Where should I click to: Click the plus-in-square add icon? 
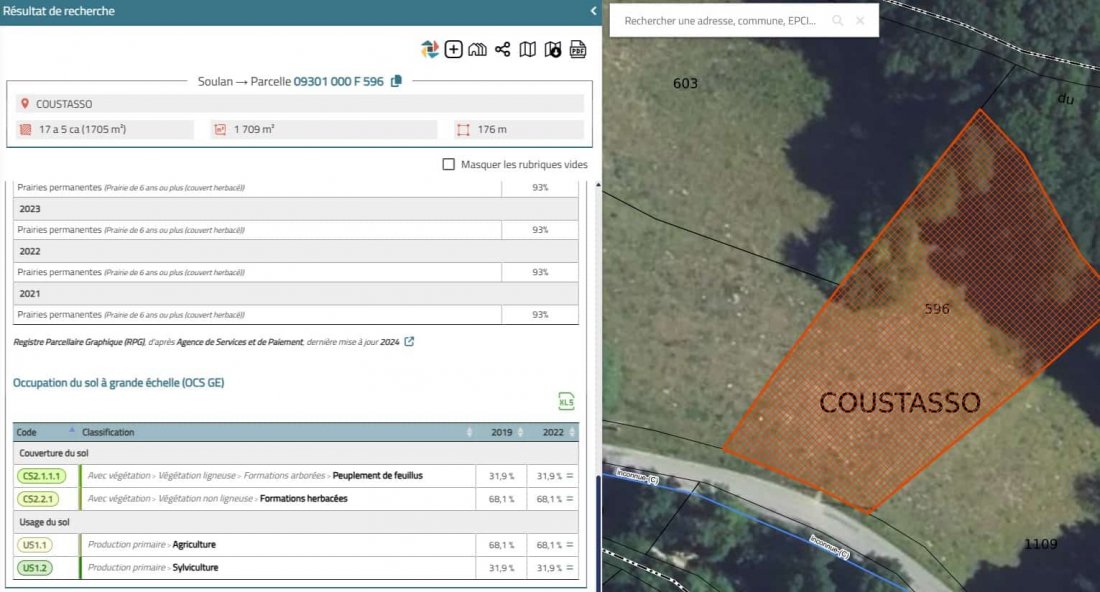[453, 49]
